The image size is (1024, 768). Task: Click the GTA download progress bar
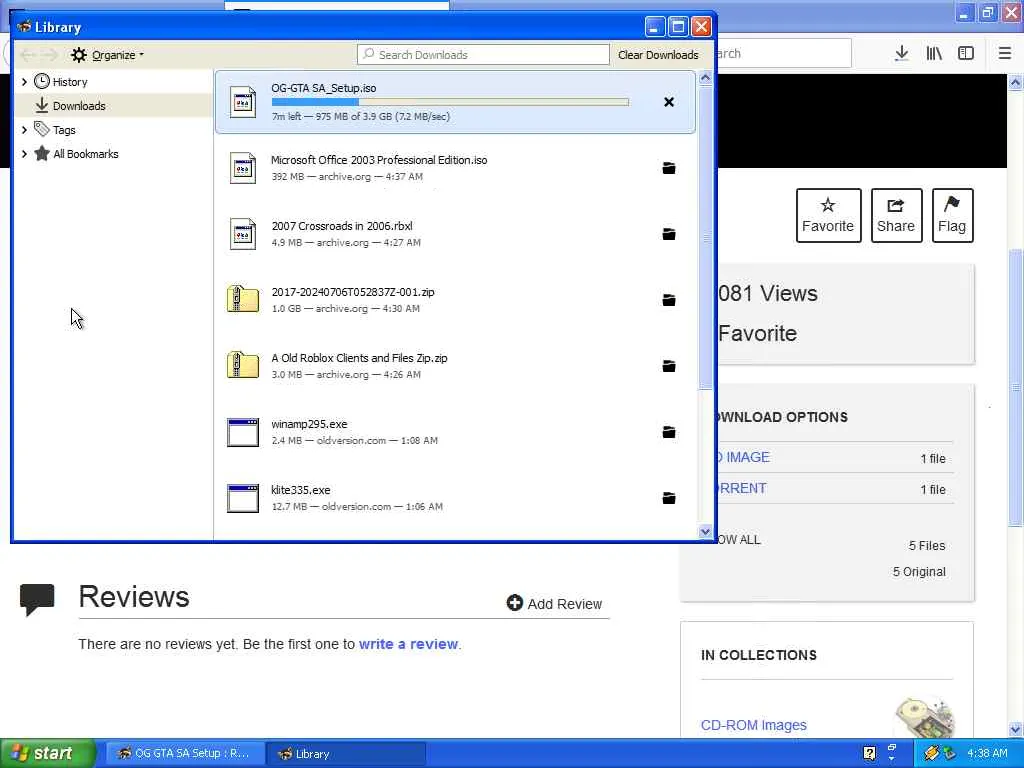tap(450, 102)
